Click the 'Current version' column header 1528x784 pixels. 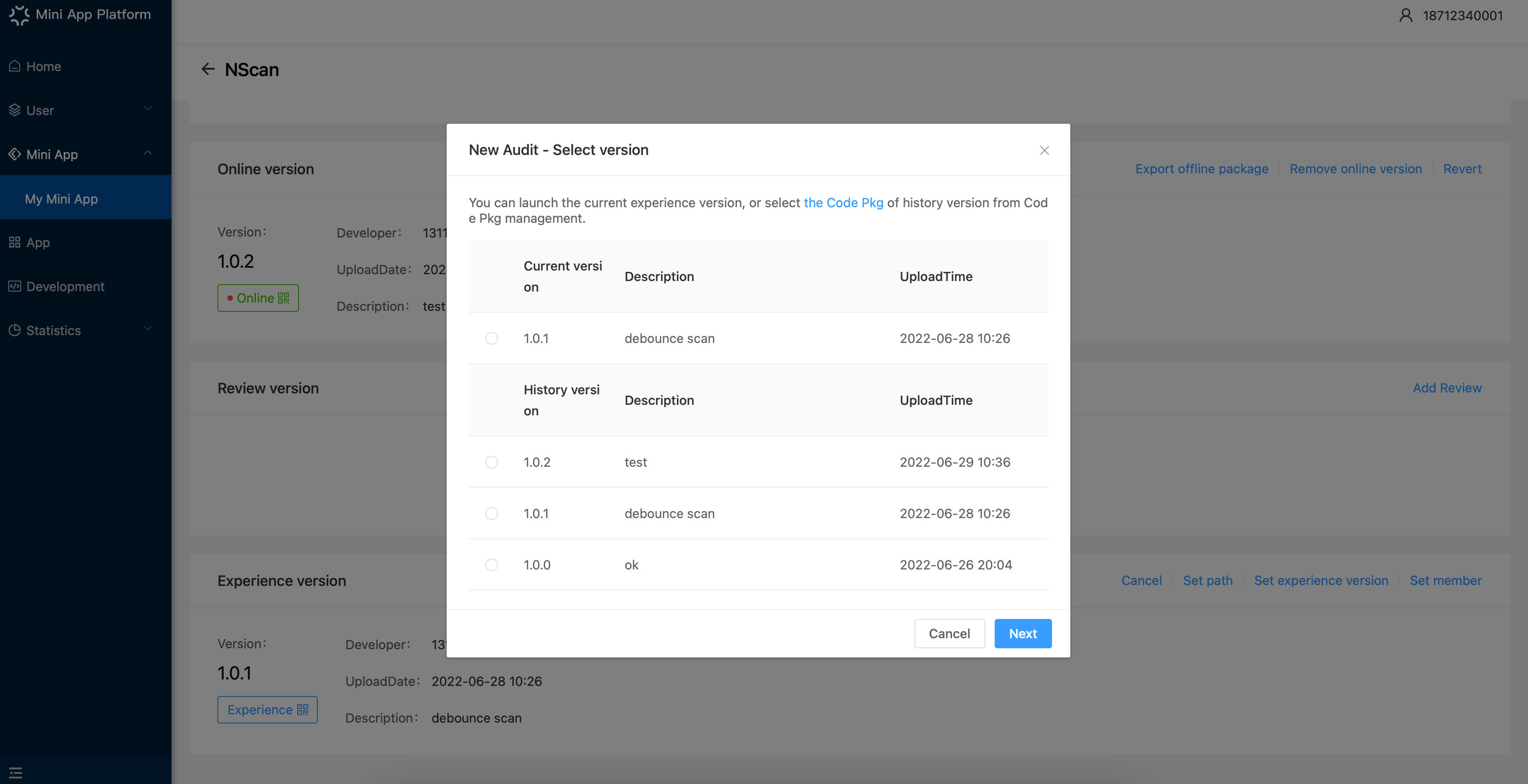562,276
